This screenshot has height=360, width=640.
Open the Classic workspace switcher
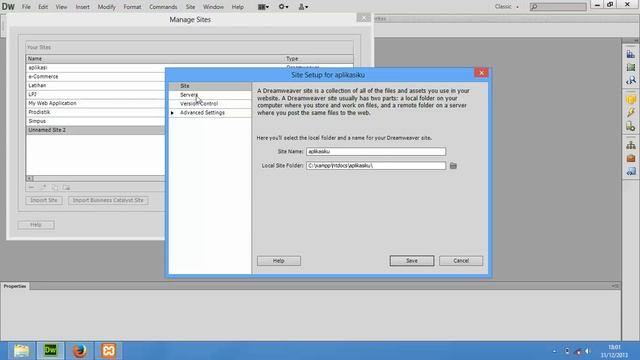pyautogui.click(x=507, y=7)
